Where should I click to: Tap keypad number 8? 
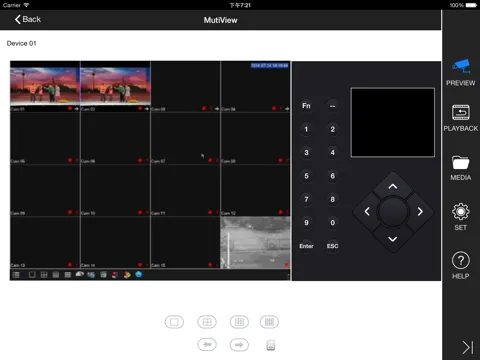click(332, 199)
